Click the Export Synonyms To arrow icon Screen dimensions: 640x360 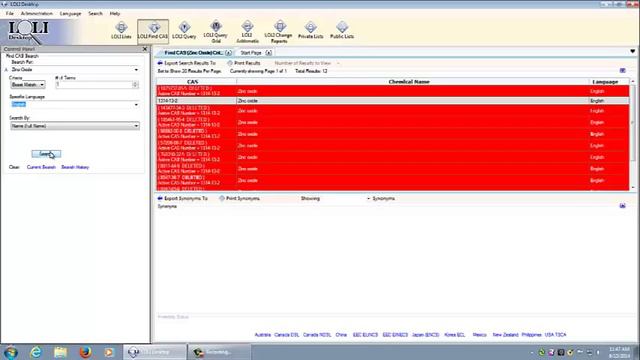160,198
